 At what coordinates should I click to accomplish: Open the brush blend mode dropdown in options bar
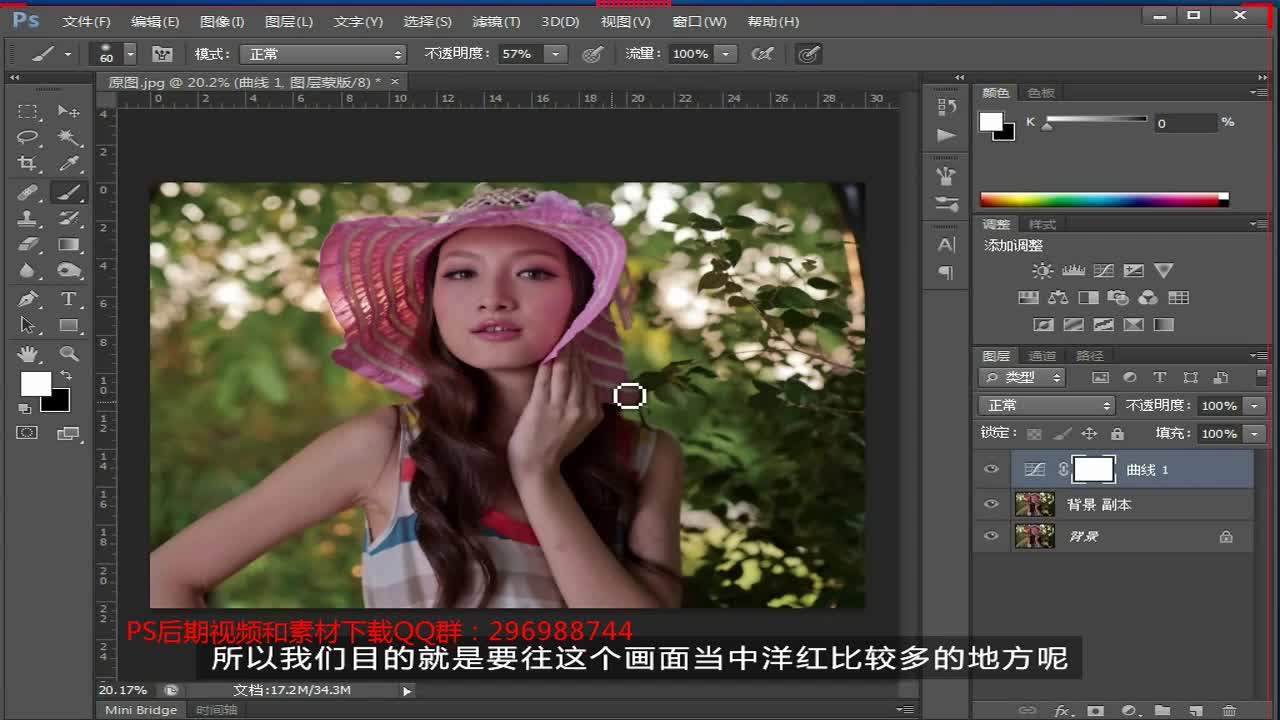tap(322, 54)
